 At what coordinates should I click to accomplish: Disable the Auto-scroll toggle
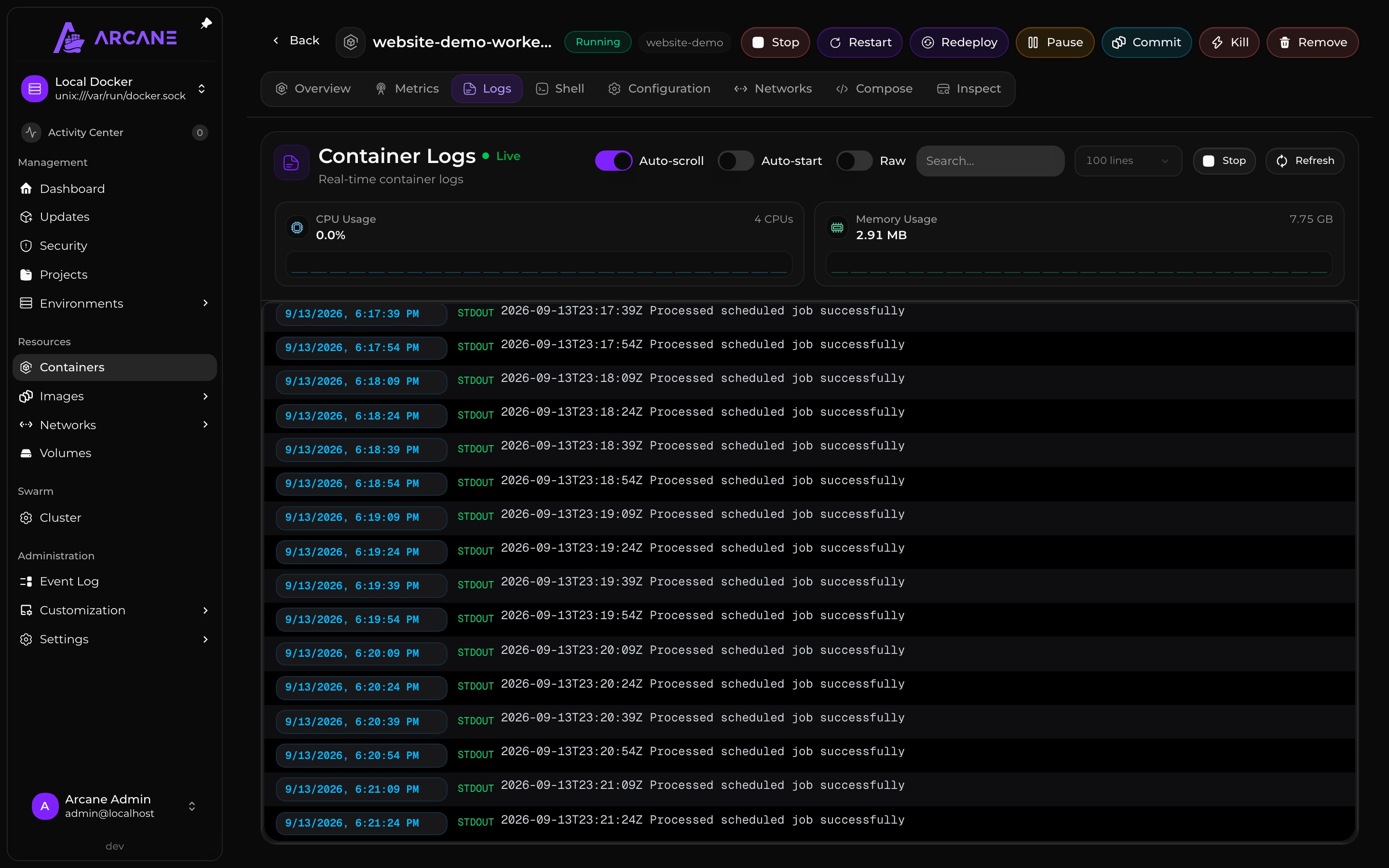pos(613,162)
